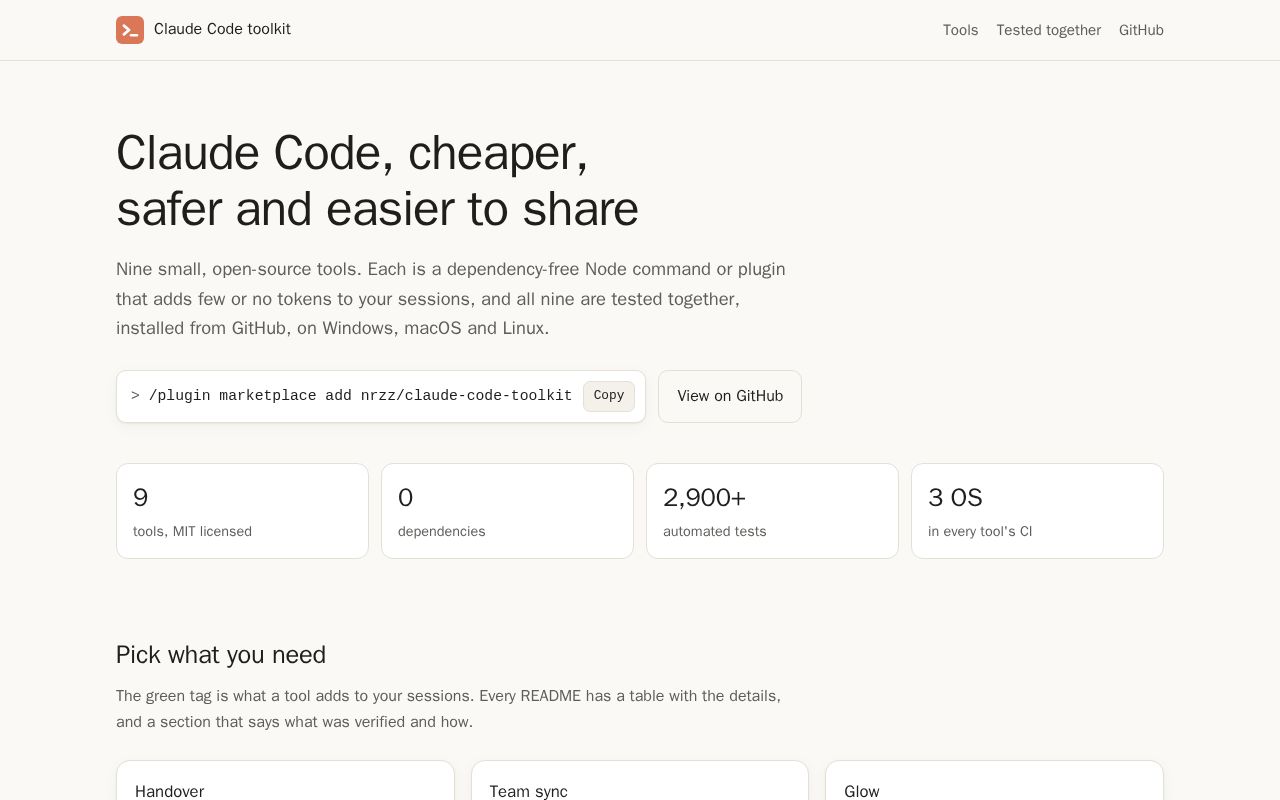Viewport: 1280px width, 800px height.
Task: Open the Claude Code toolkit home link
Action: 203,30
